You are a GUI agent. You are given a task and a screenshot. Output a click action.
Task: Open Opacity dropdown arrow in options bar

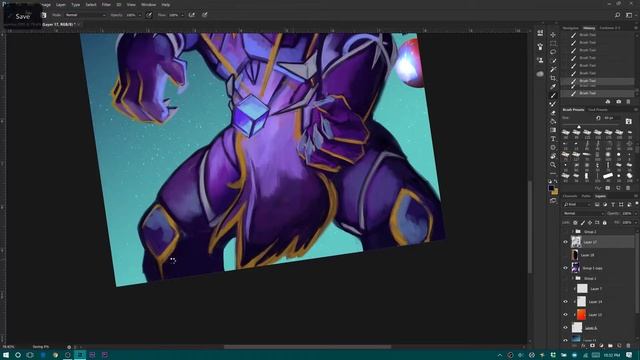(140, 15)
